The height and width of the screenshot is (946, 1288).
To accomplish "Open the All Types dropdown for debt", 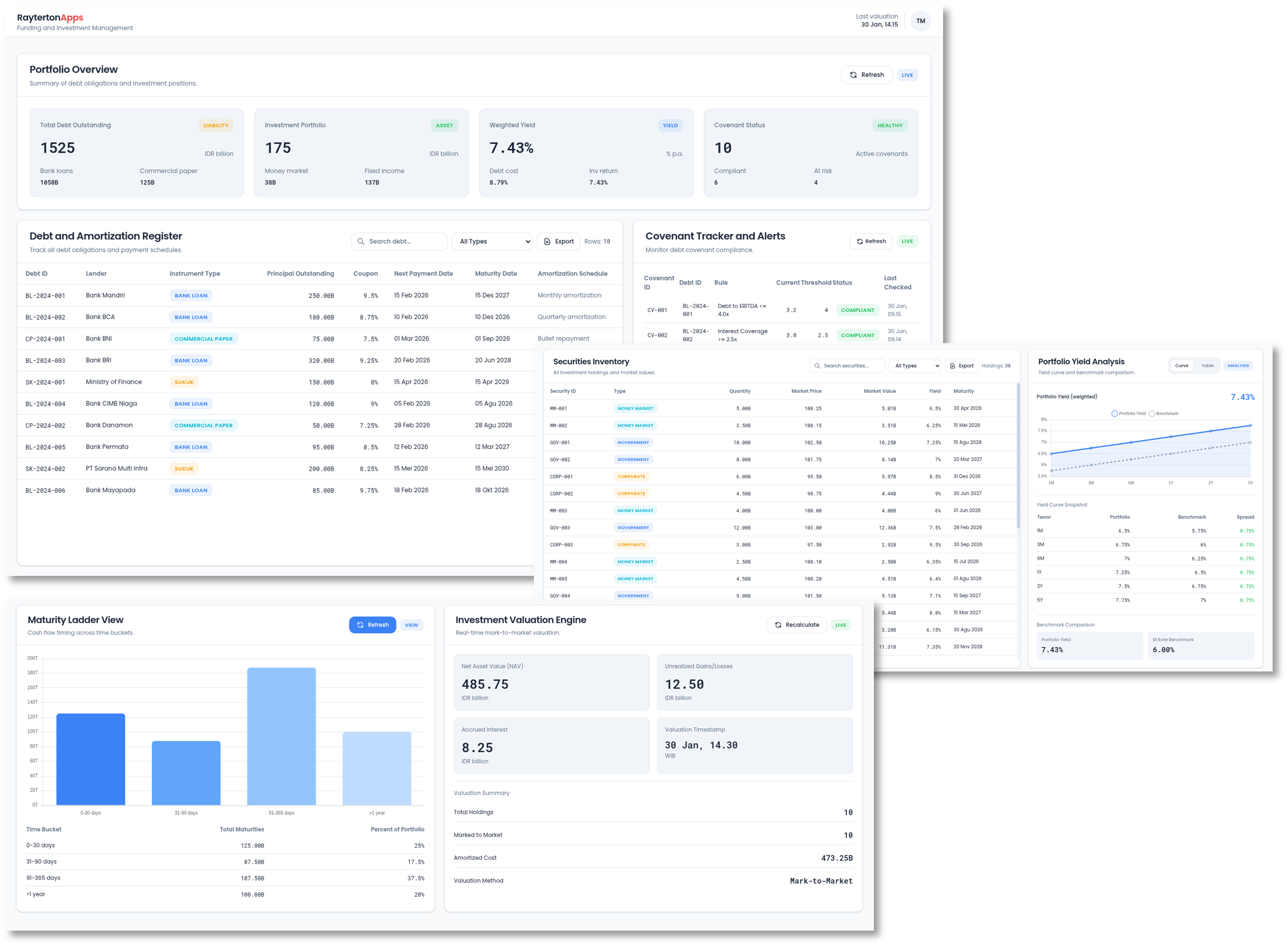I will click(492, 242).
